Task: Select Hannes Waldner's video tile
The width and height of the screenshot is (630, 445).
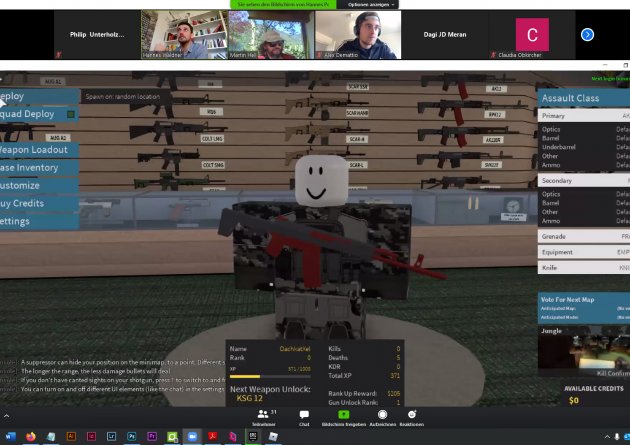Action: [184, 35]
